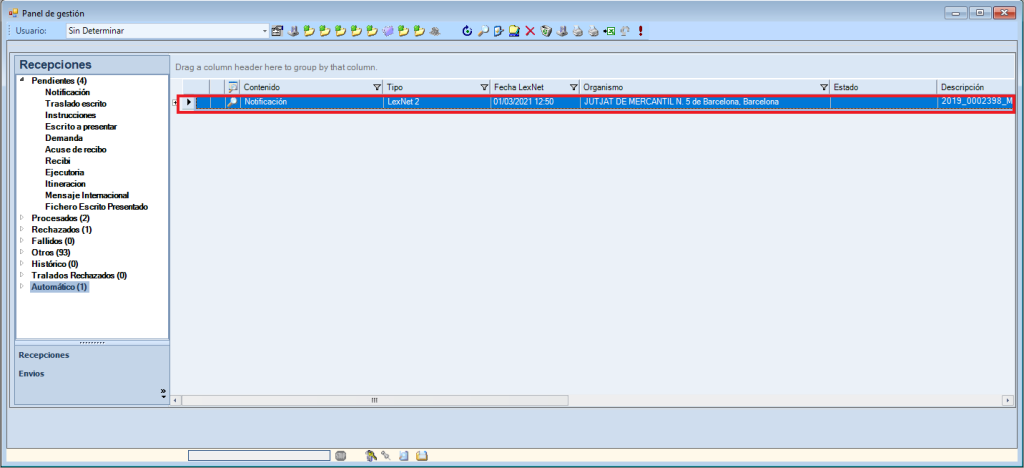Expand the Rechazados (1) tree node
This screenshot has height=468, width=1024.
22,230
